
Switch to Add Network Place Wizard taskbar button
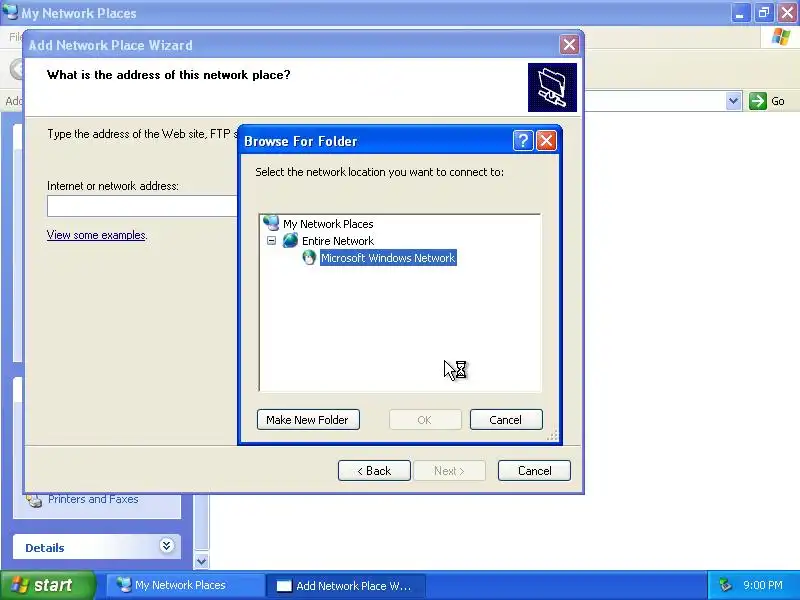[x=344, y=586]
